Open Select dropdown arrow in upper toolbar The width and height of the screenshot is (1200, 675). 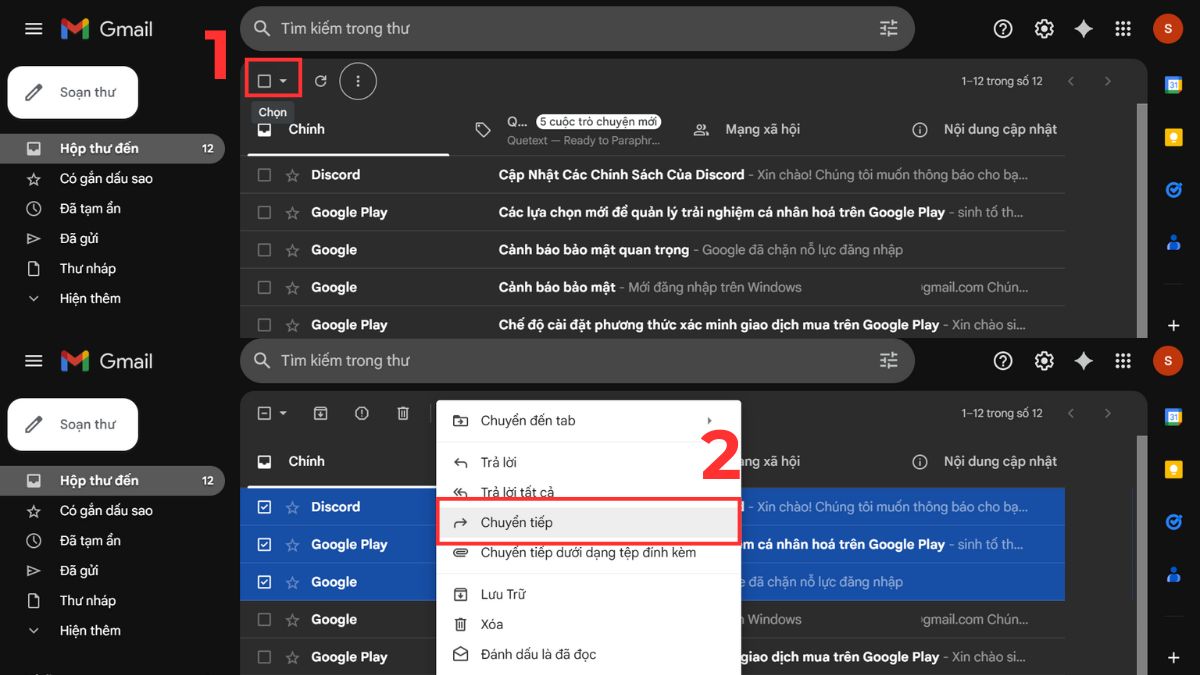pos(284,81)
